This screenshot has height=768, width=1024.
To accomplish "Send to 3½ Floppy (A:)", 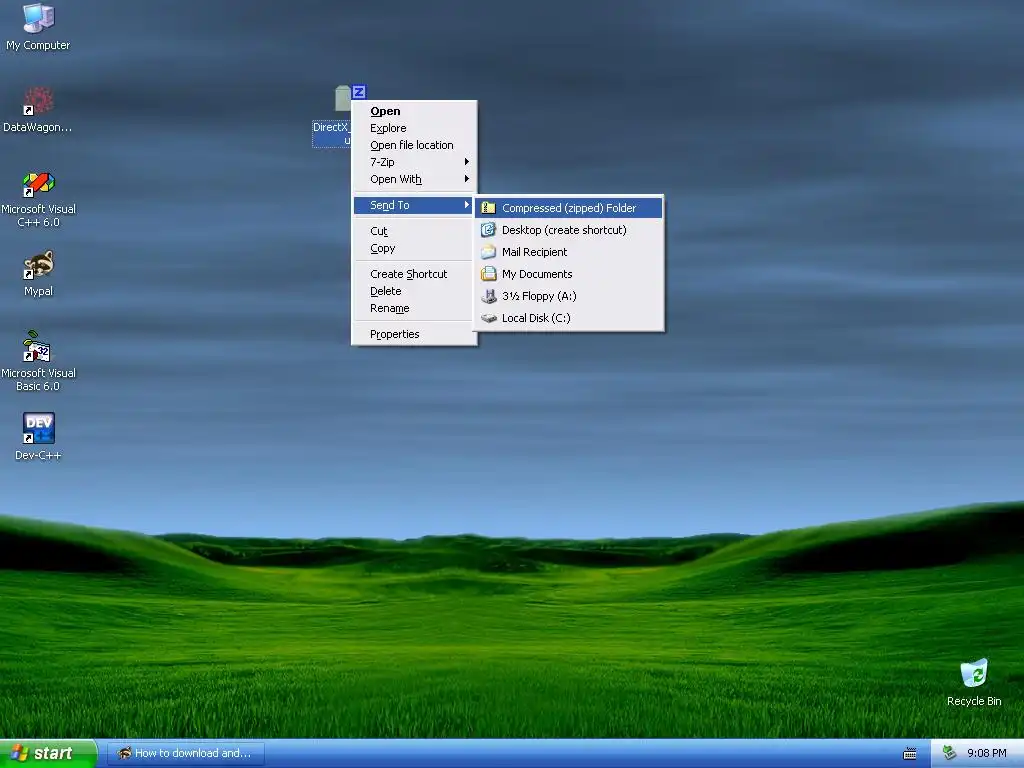I will point(569,296).
